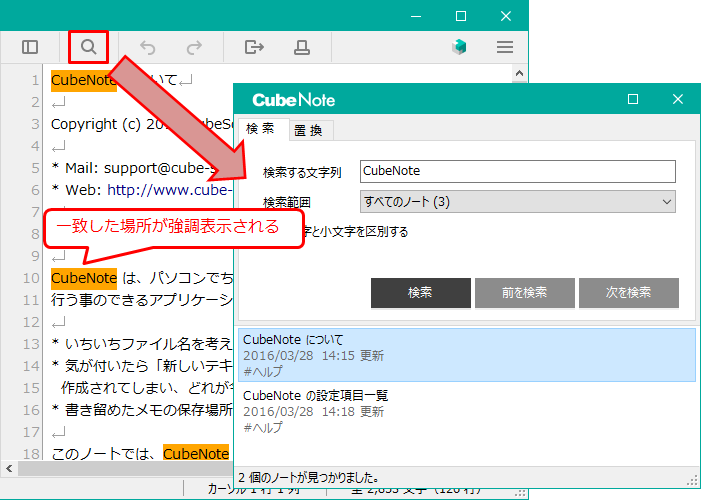This screenshot has height=500, width=701.
Task: Click line number 13 in the gutter
Action: tap(31, 344)
